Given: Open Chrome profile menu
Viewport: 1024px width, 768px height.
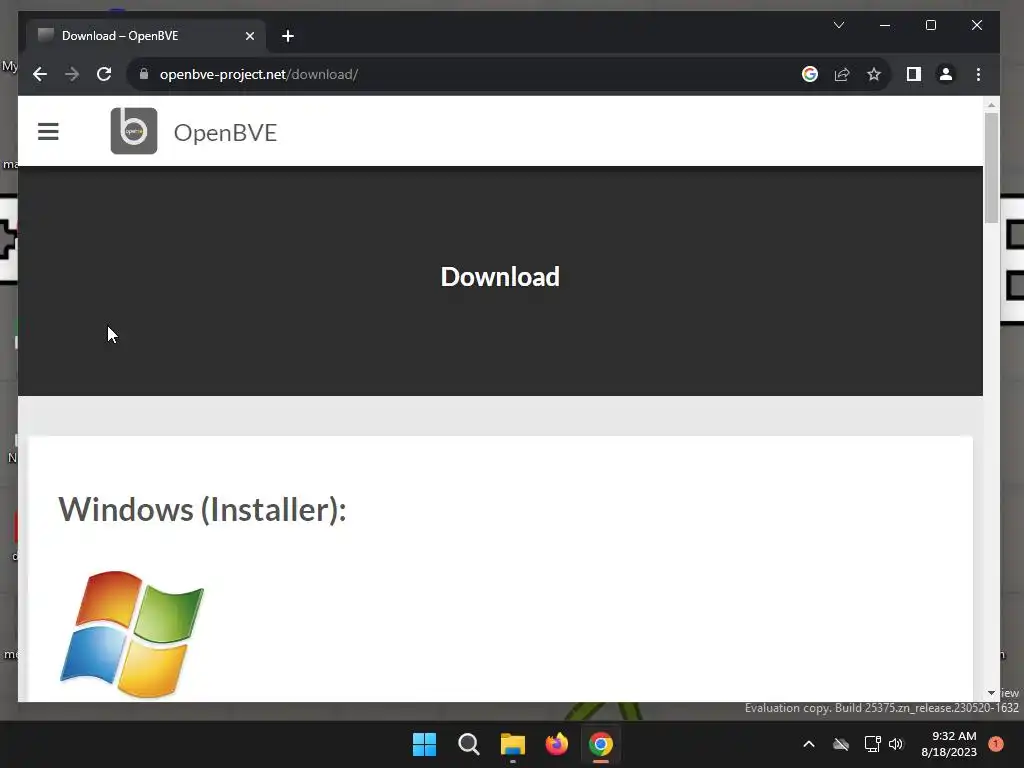Looking at the screenshot, I should [946, 74].
